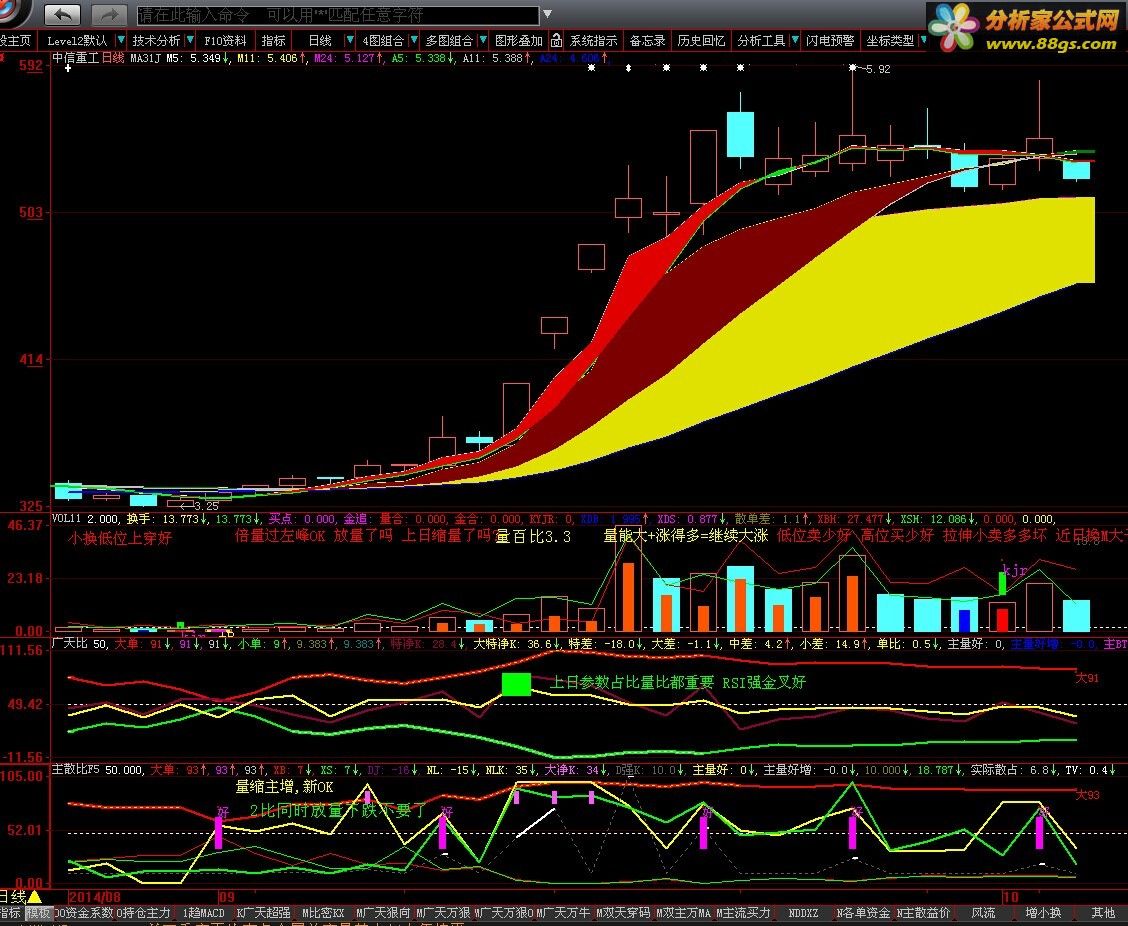Open the F10资料 page
The height and width of the screenshot is (926, 1128).
coord(225,41)
